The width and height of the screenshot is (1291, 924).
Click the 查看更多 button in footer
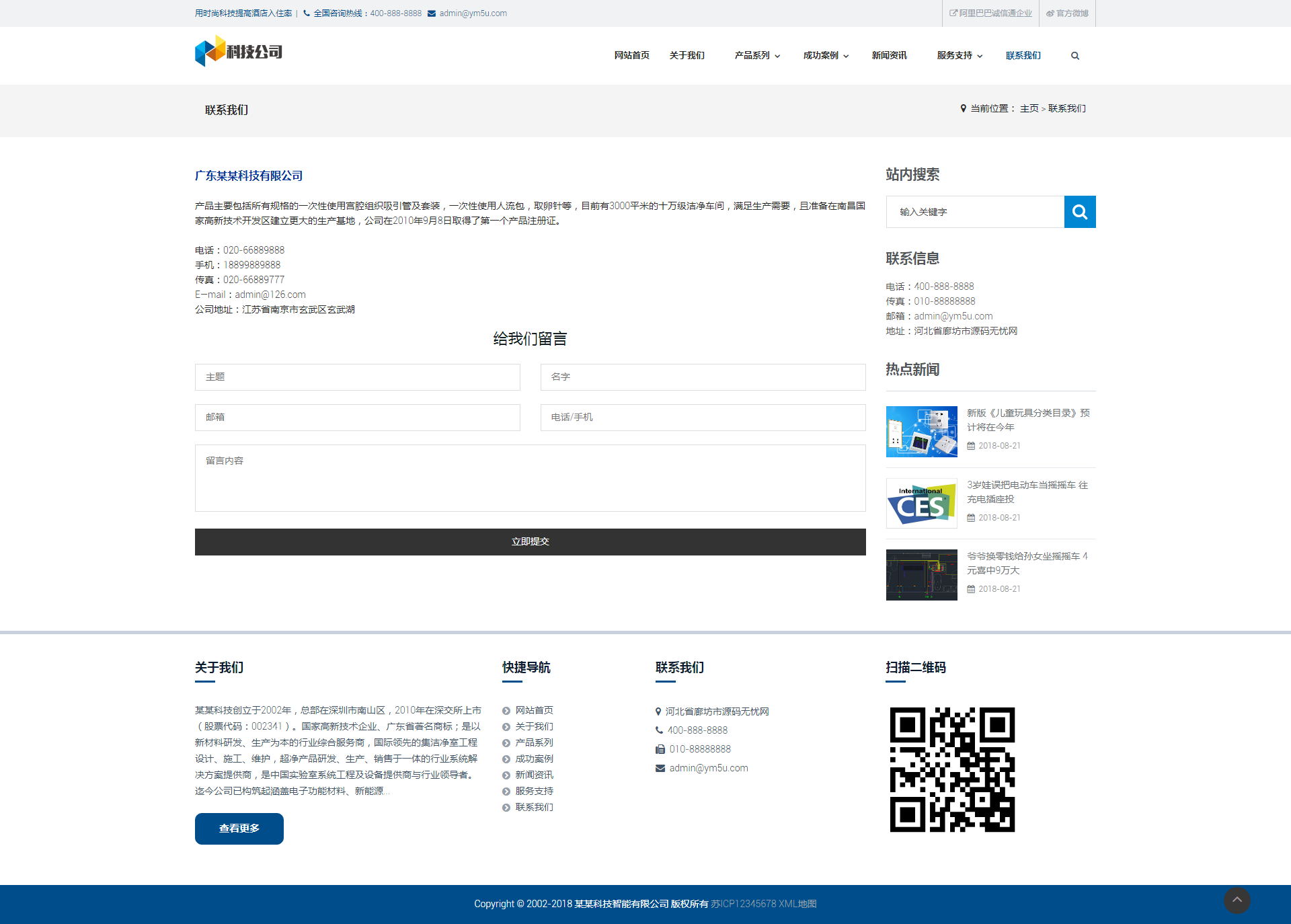(239, 829)
